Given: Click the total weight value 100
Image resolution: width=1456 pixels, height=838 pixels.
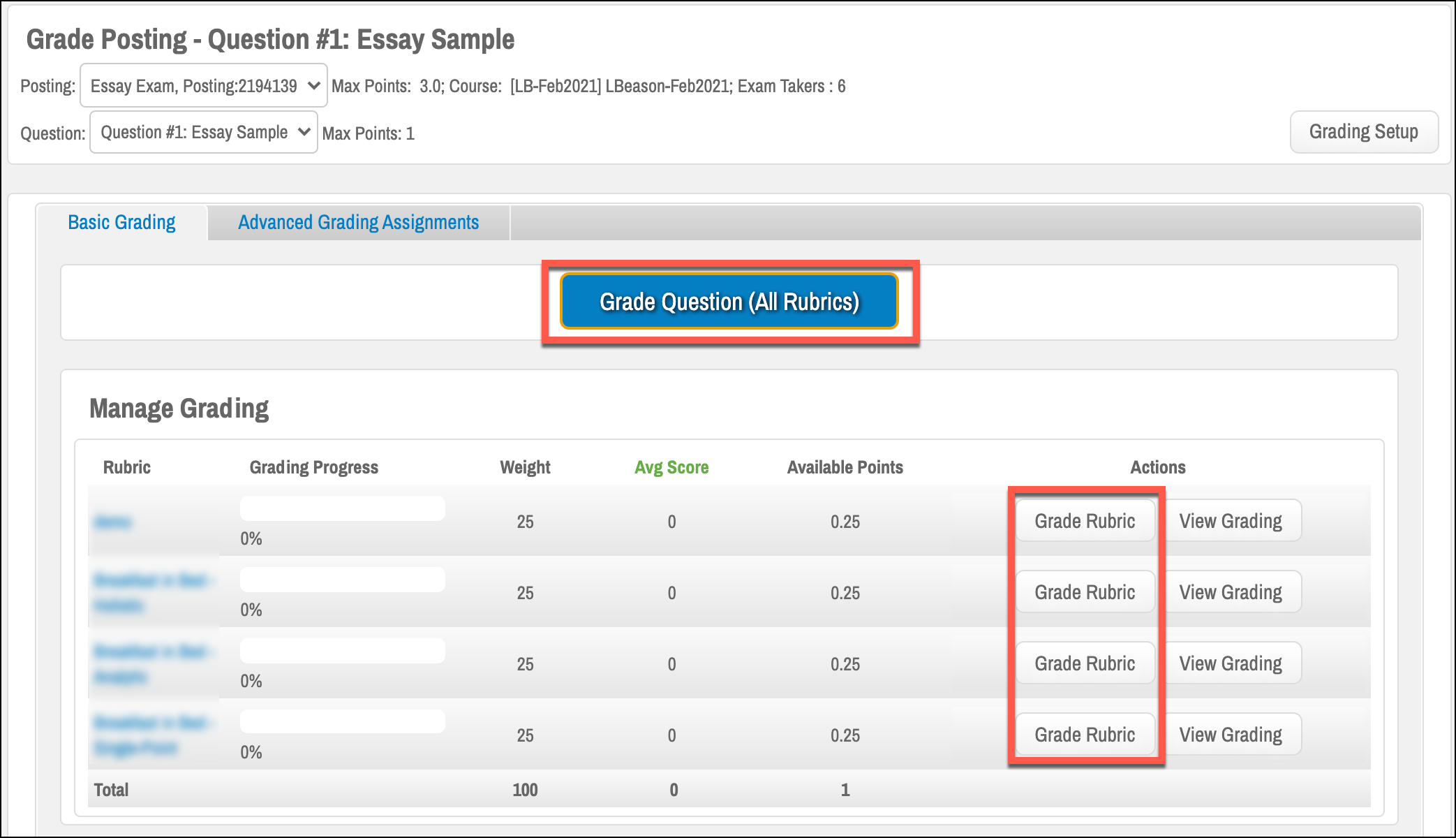Looking at the screenshot, I should click(x=525, y=790).
